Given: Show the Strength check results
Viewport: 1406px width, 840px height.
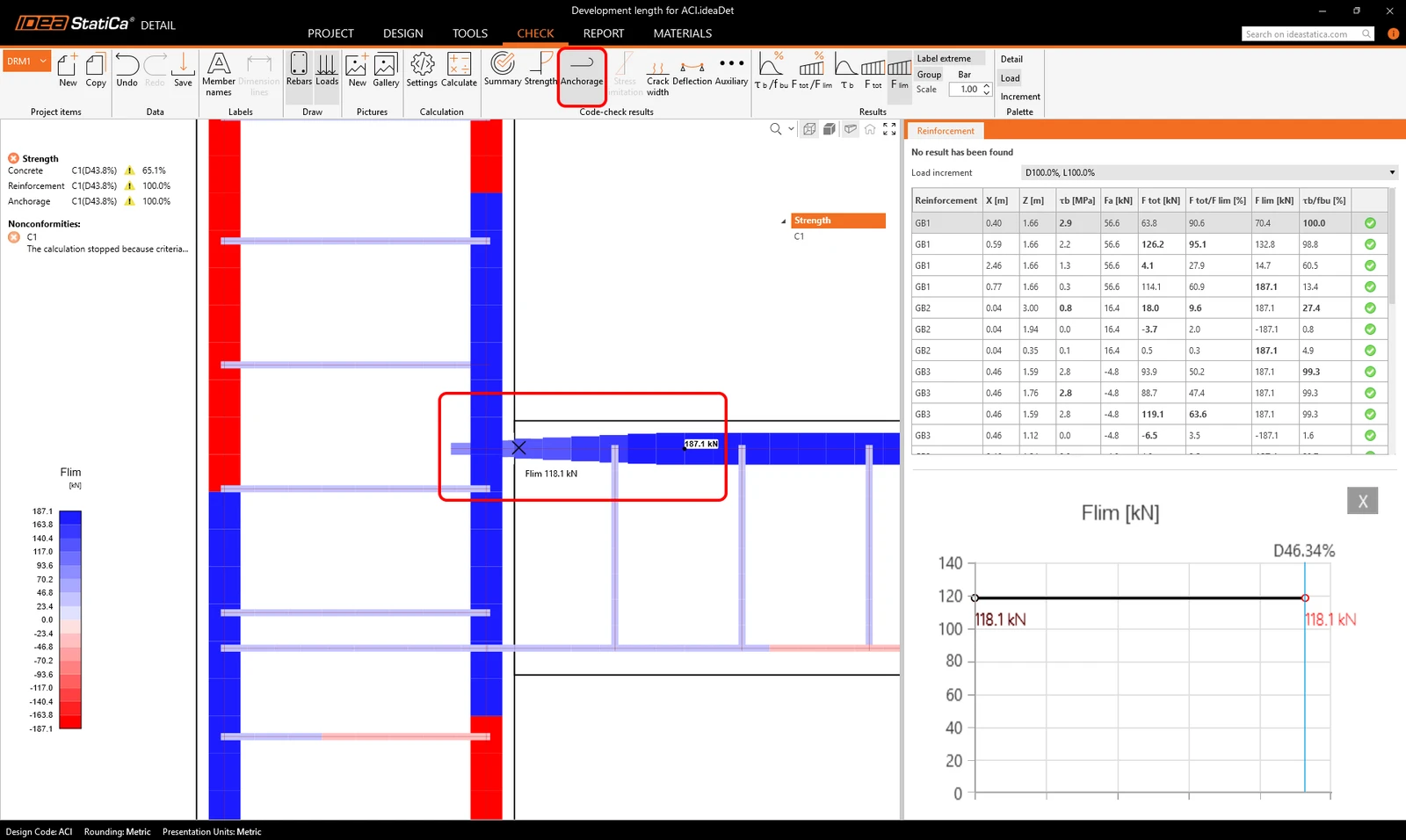Looking at the screenshot, I should pyautogui.click(x=540, y=69).
